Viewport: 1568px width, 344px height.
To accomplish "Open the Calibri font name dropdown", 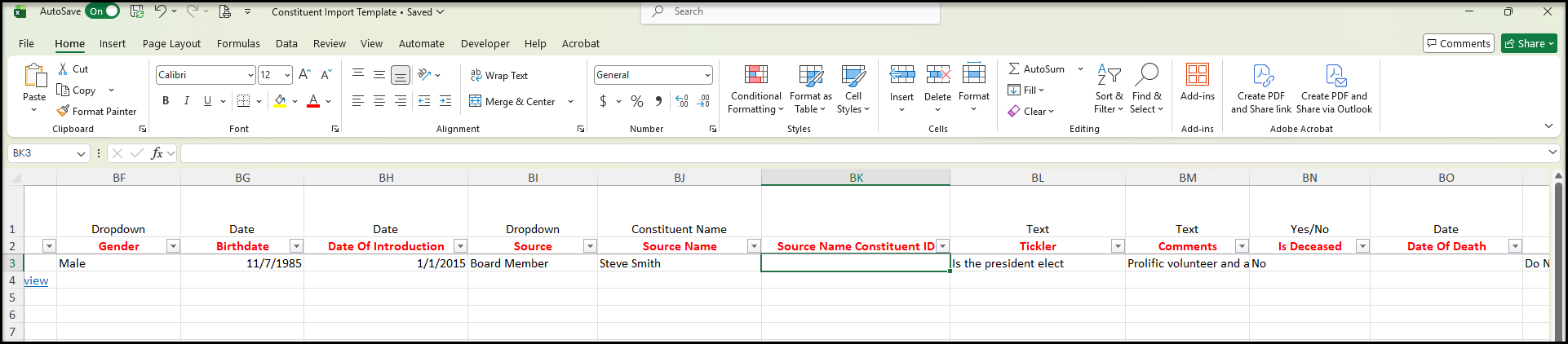I will (250, 75).
